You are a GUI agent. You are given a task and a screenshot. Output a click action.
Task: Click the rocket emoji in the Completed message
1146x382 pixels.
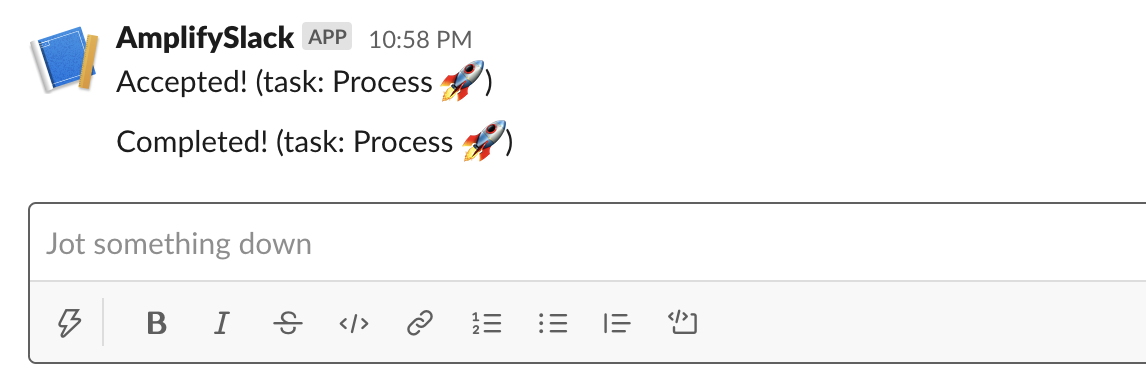(x=484, y=140)
